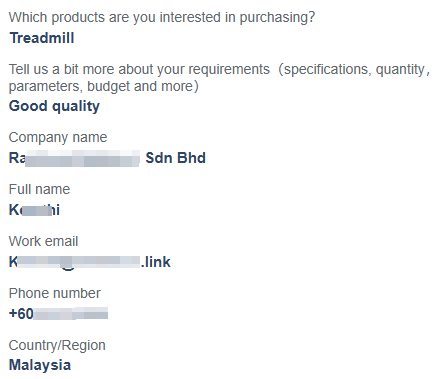440x379 pixels.
Task: Click the Company name label
Action: coord(58,137)
